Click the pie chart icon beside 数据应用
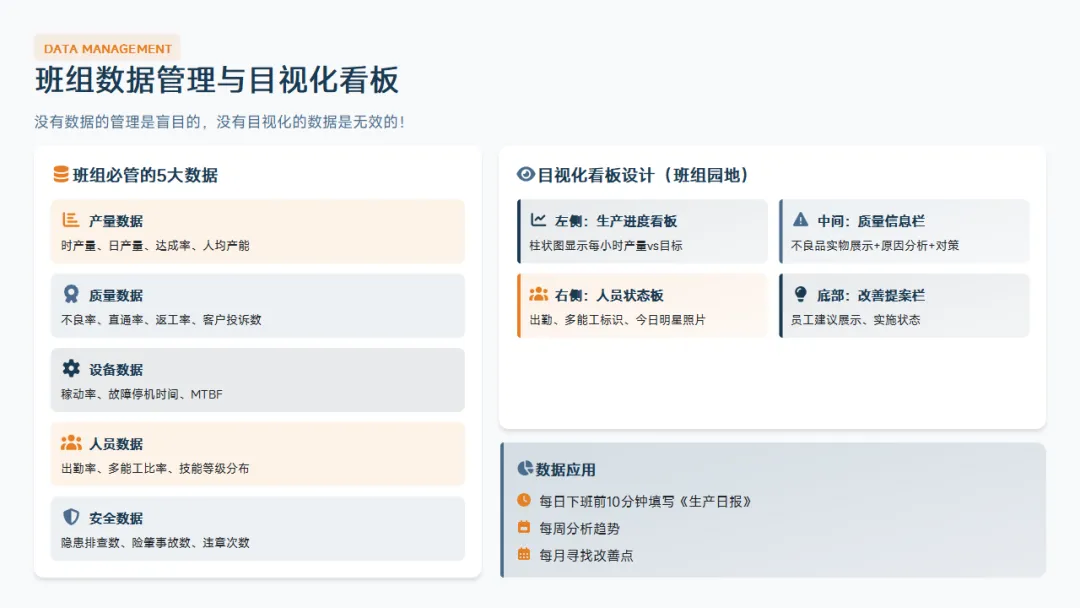 (x=525, y=469)
